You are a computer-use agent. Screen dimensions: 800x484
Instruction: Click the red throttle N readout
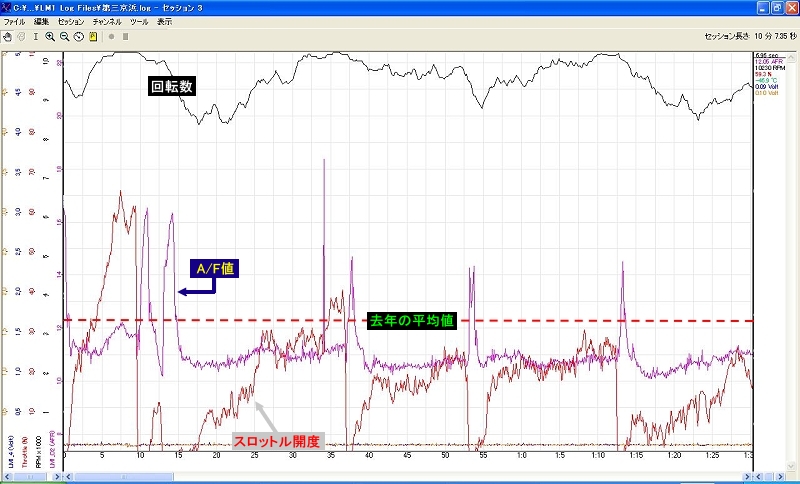(x=763, y=74)
